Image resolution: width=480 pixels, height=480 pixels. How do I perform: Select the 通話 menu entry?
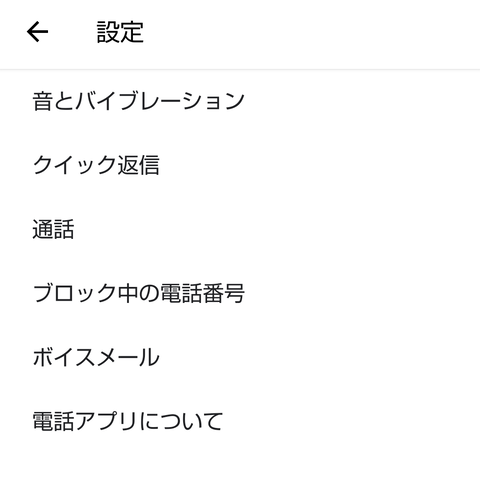(240, 229)
